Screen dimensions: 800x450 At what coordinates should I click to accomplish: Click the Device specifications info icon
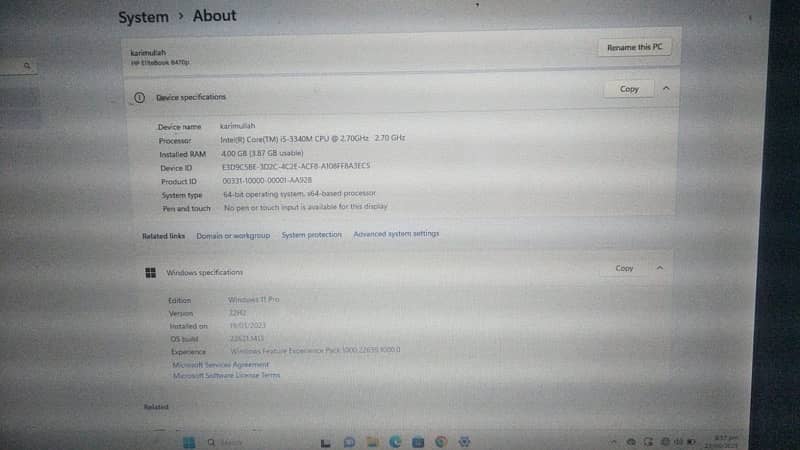pyautogui.click(x=139, y=97)
